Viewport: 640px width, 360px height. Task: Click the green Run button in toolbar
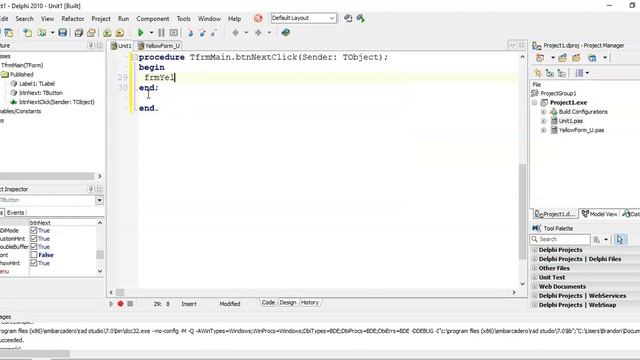[140, 33]
